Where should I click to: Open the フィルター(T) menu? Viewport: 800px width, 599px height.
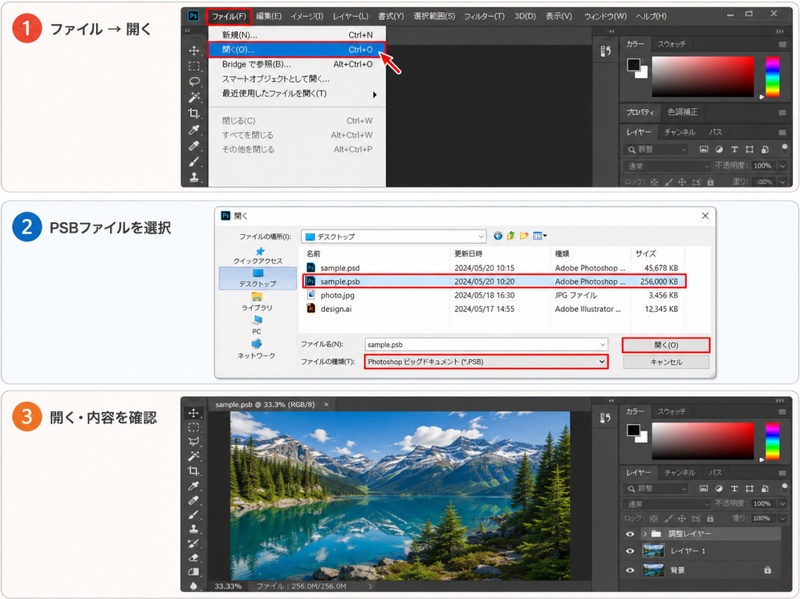[x=484, y=16]
